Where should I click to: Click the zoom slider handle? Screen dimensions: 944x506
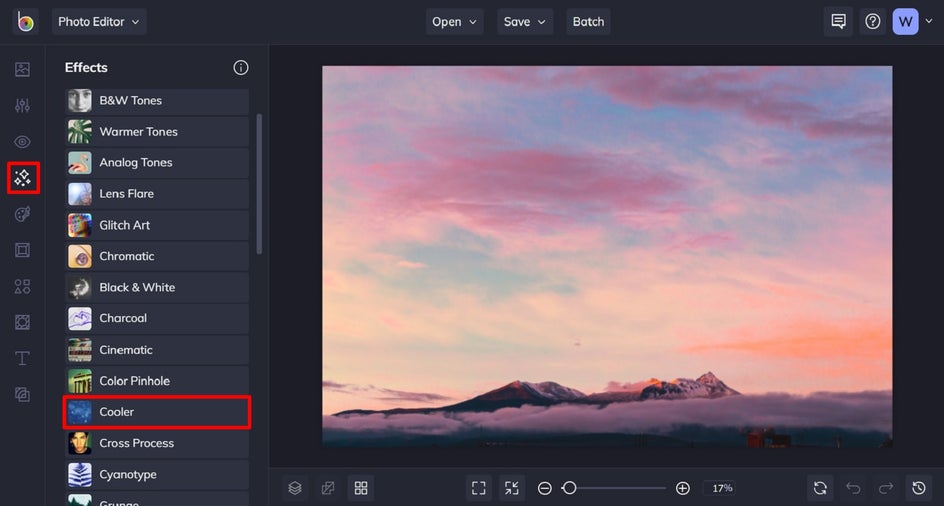[569, 488]
